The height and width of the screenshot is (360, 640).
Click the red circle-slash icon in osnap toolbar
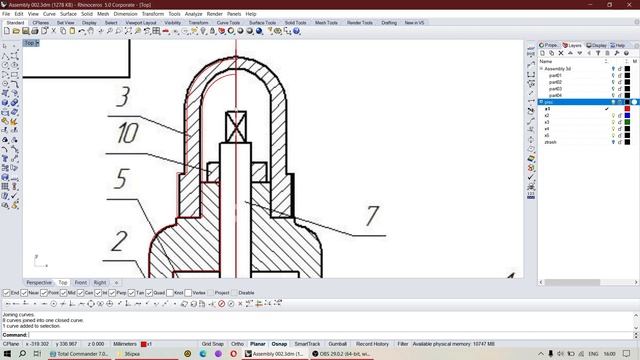(x=222, y=304)
